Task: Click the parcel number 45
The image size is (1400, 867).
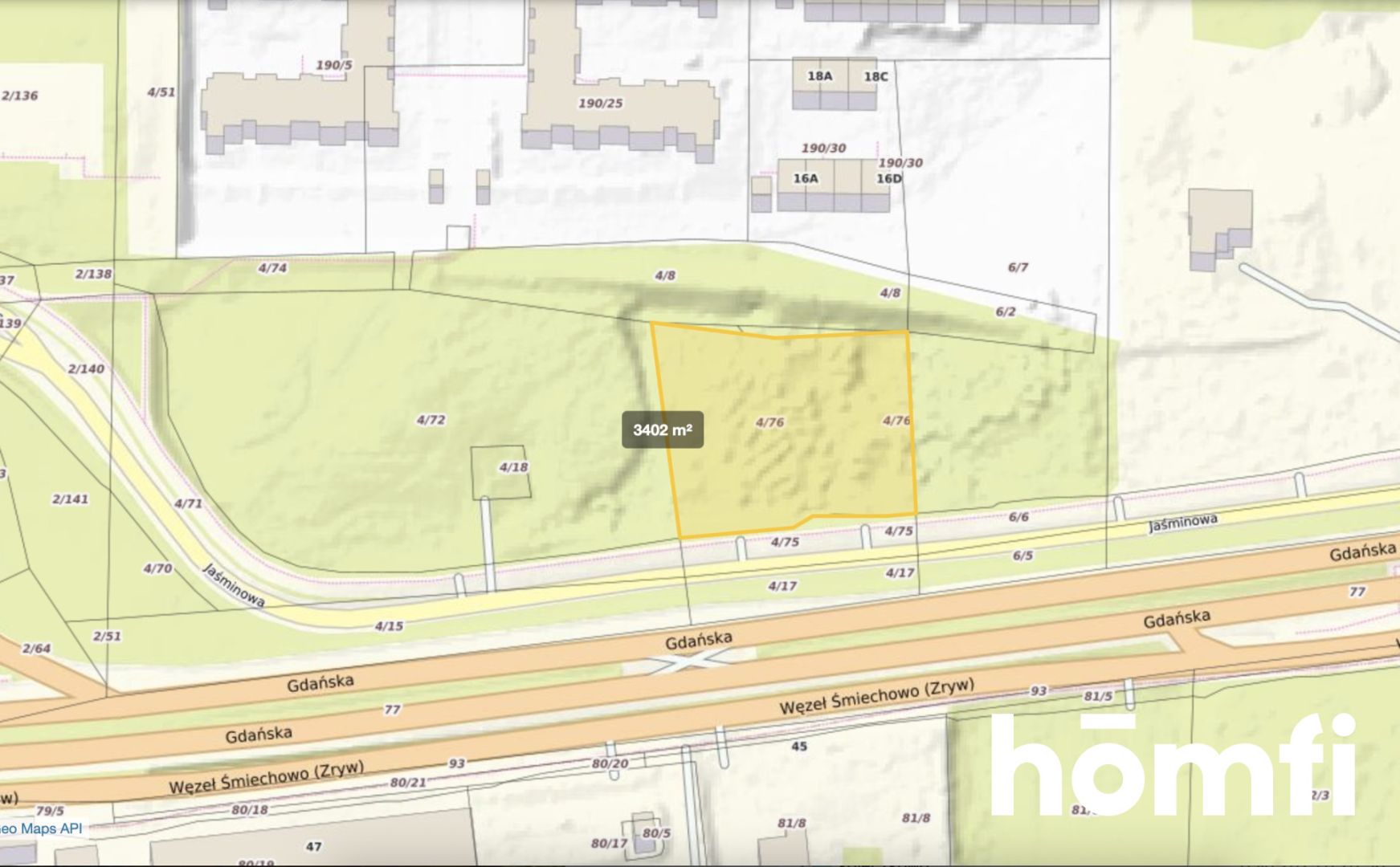Action: click(799, 746)
